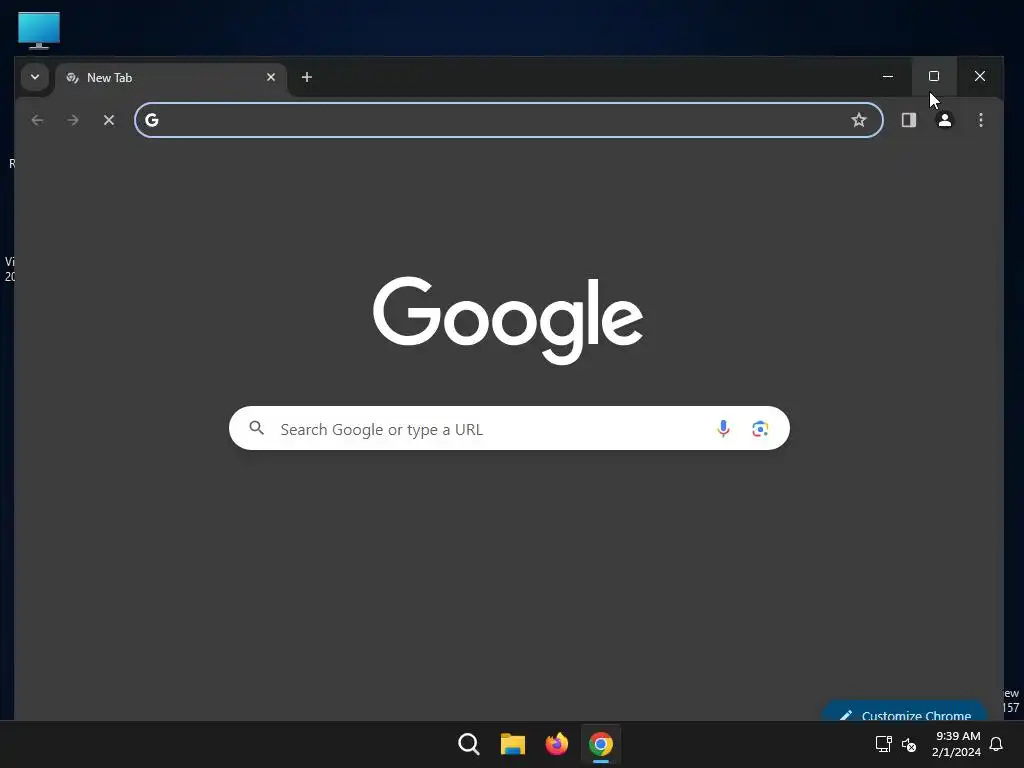Screen dimensions: 1024x768
Task: Switch to the New Tab tab
Action: coord(171,78)
